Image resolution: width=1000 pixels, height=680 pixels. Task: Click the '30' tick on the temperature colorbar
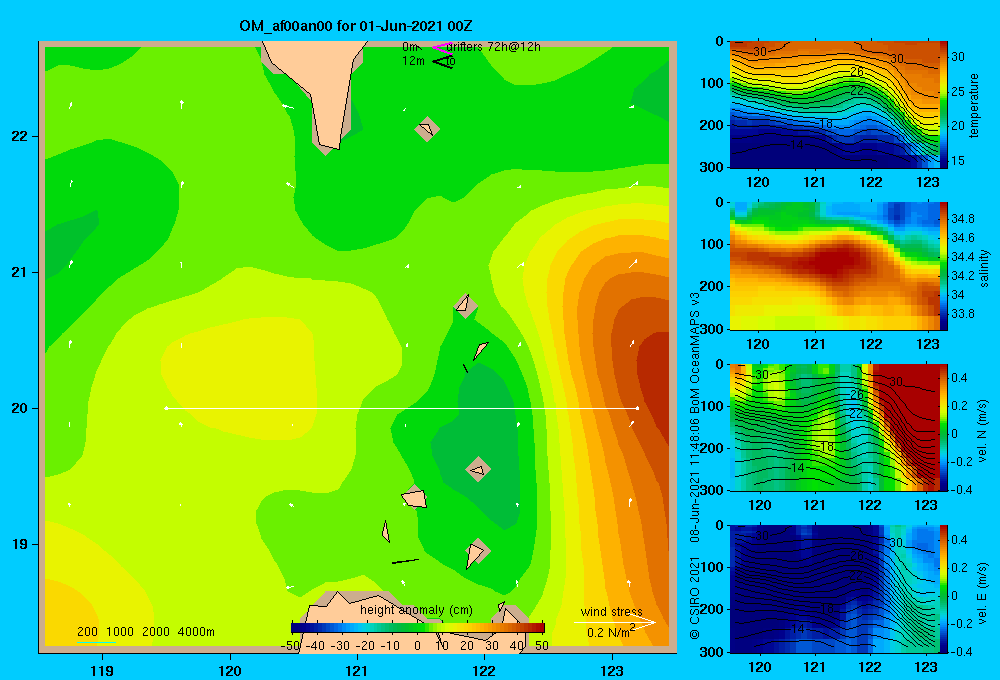958,57
